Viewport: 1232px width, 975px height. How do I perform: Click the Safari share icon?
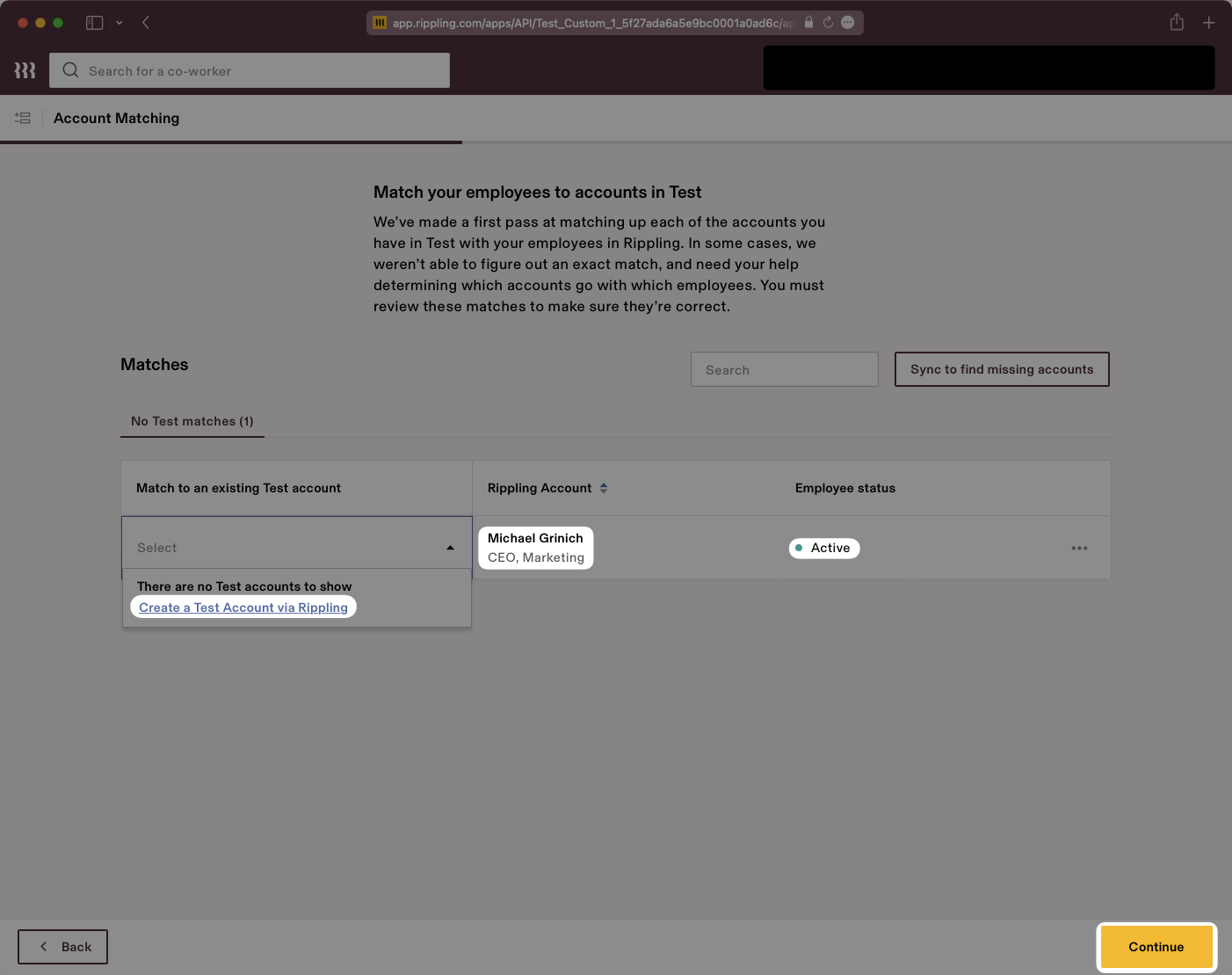point(1177,22)
